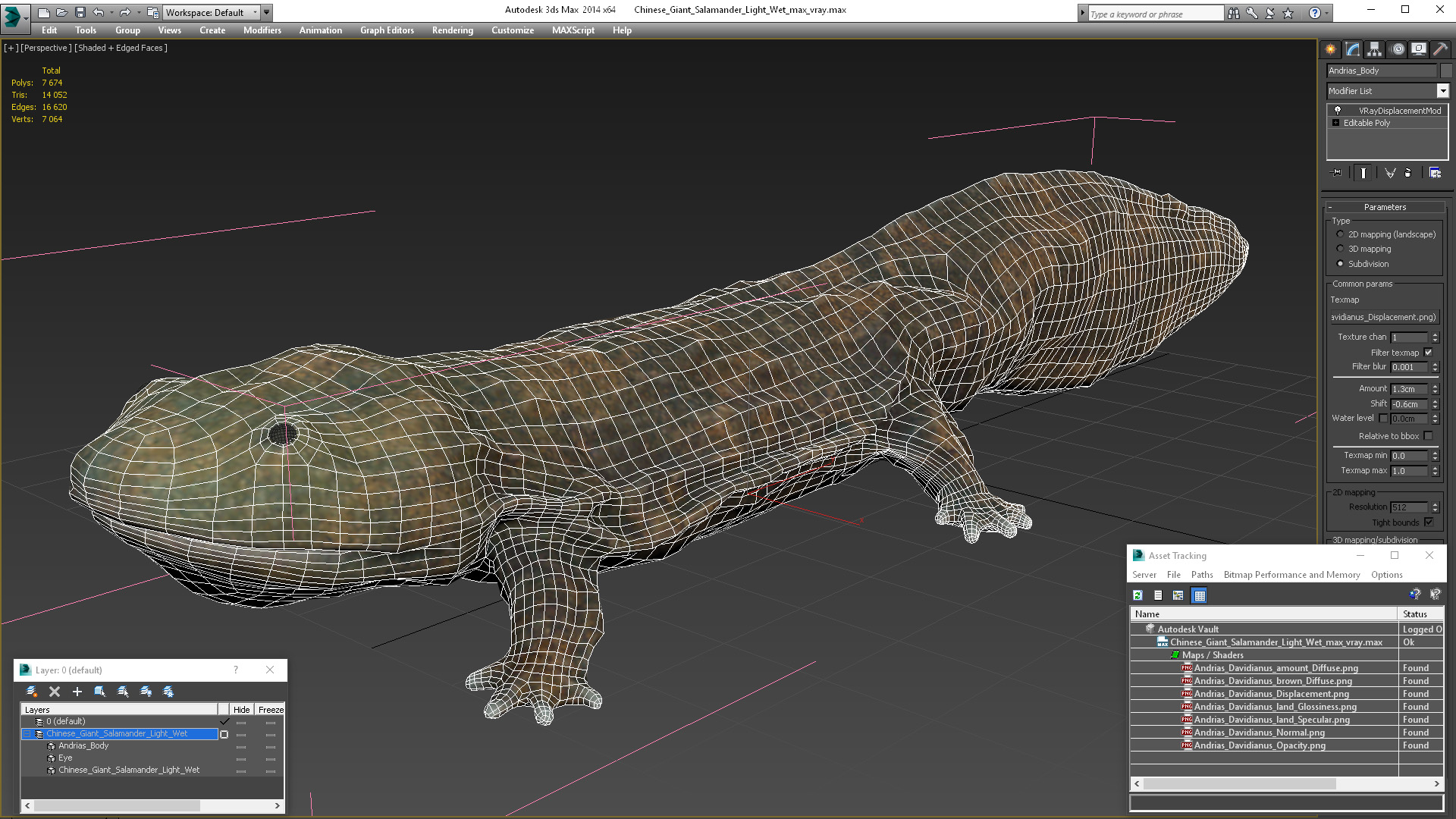Click the Open File toolbar icon

tap(61, 12)
